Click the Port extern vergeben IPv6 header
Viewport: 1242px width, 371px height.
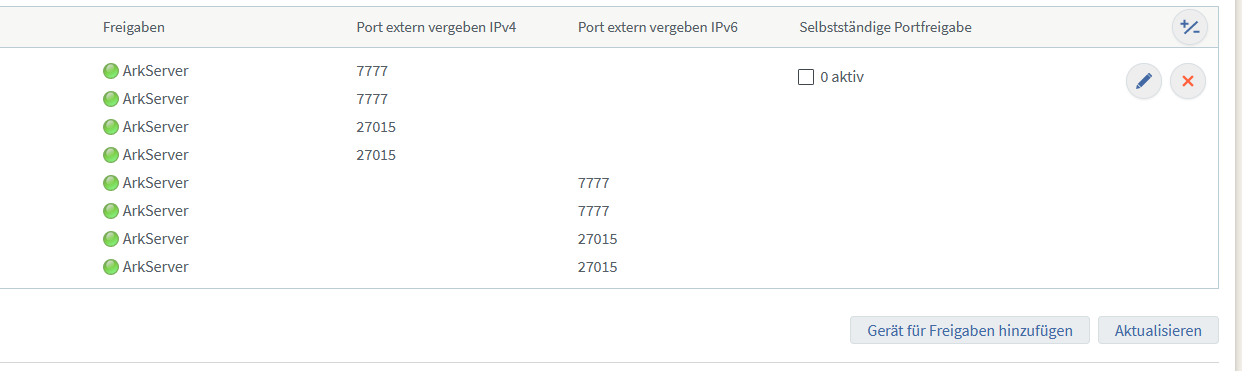pos(658,27)
